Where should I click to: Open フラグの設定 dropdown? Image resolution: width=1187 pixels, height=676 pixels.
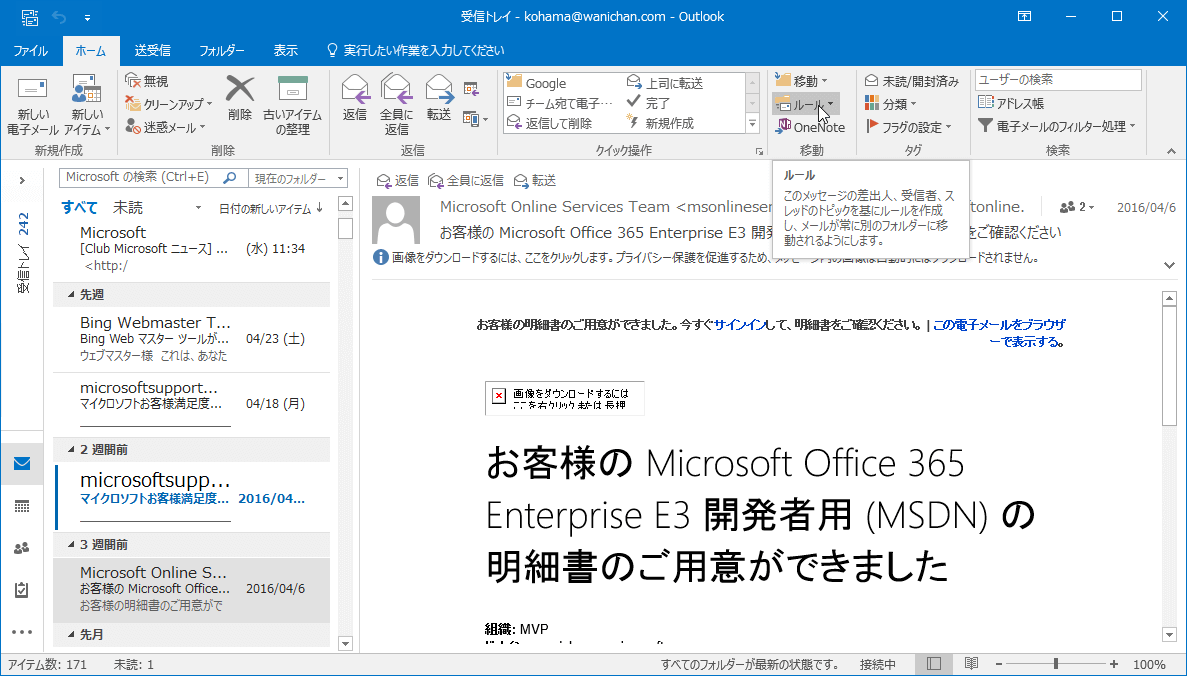[x=908, y=127]
